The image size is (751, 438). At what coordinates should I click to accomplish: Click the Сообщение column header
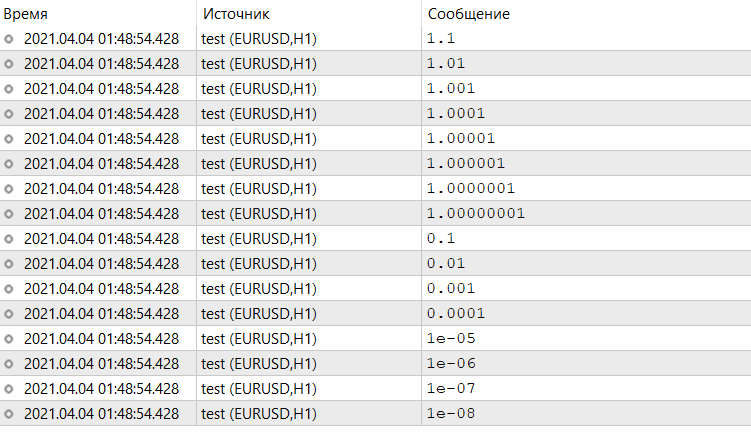468,15
